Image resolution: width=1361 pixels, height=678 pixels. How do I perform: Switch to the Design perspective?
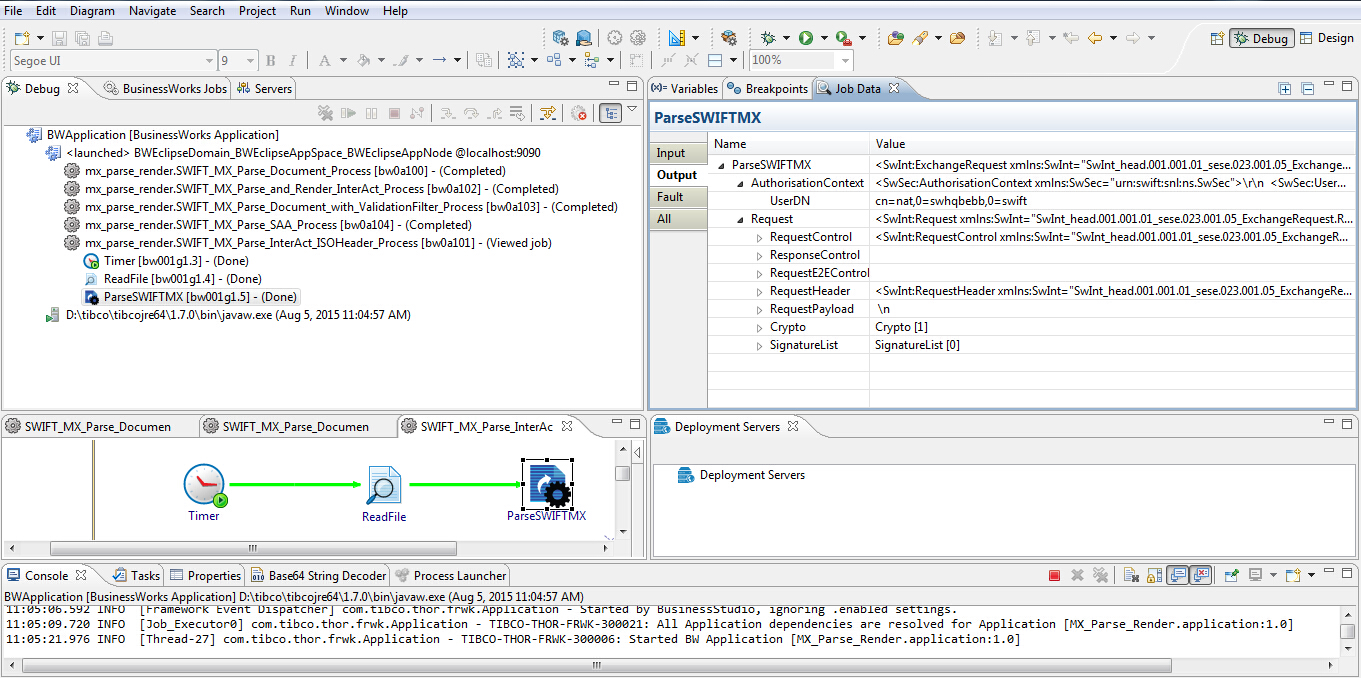(x=1327, y=38)
